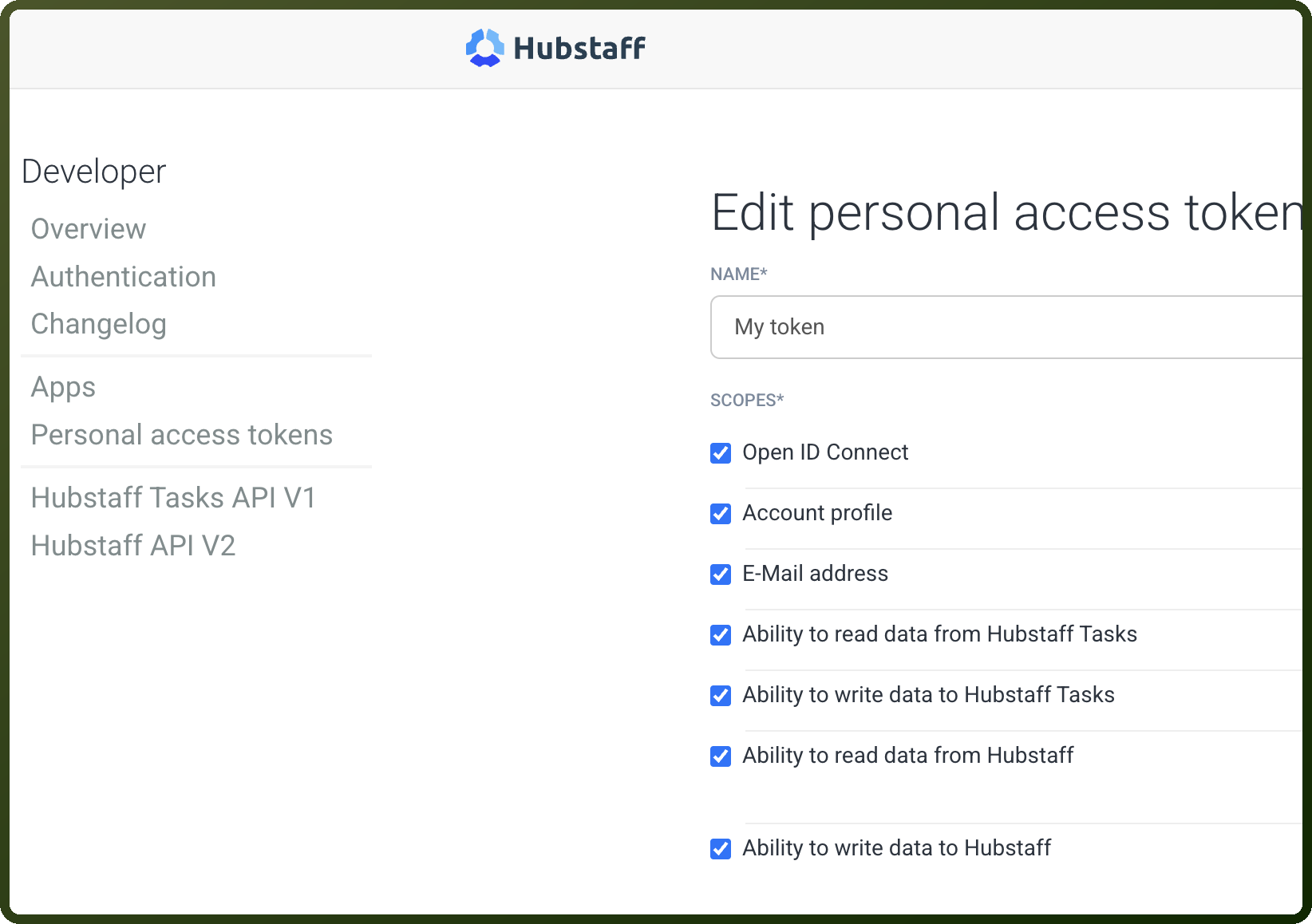Viewport: 1312px width, 924px height.
Task: Go to Apps in the sidebar
Action: pyautogui.click(x=63, y=388)
